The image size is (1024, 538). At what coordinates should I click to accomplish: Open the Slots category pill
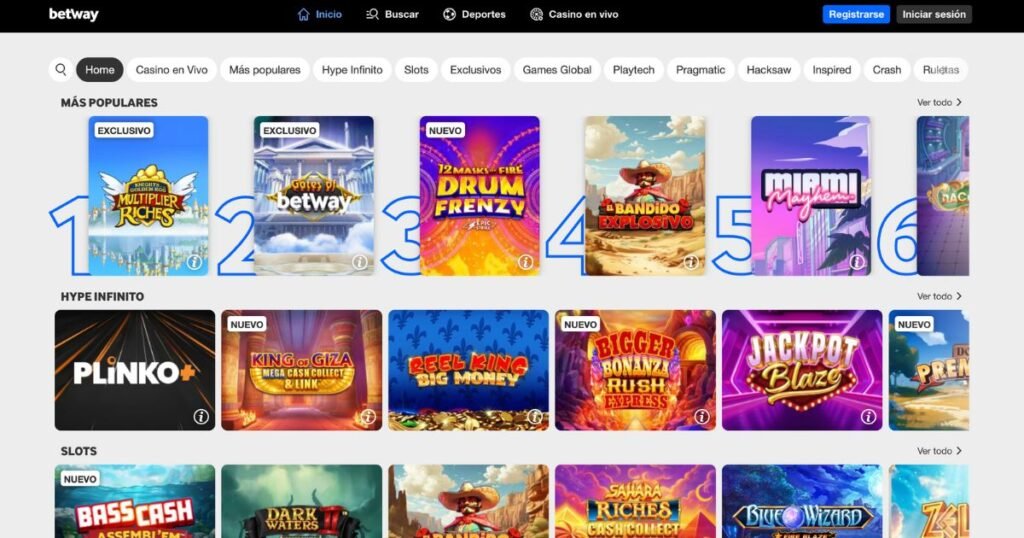pos(416,69)
